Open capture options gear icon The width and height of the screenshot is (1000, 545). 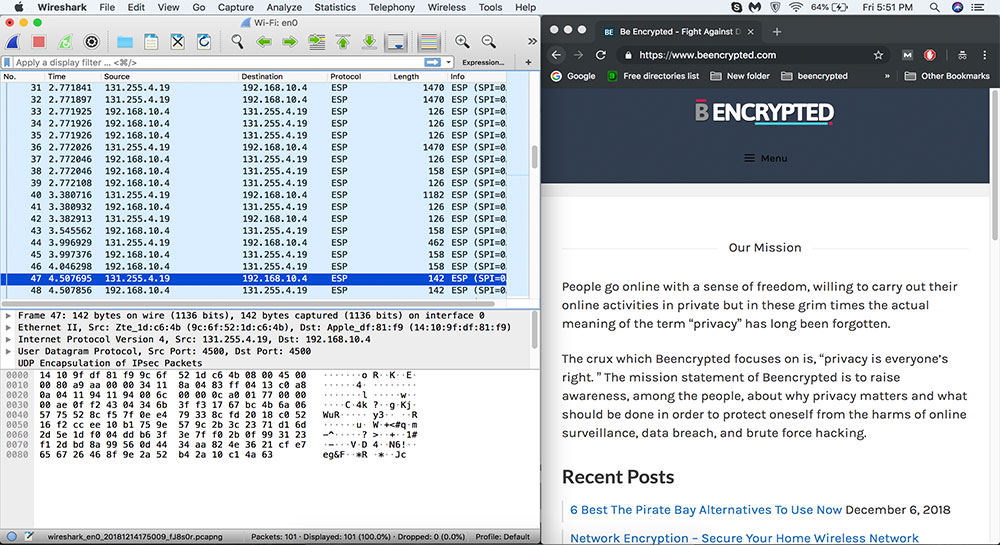click(92, 42)
